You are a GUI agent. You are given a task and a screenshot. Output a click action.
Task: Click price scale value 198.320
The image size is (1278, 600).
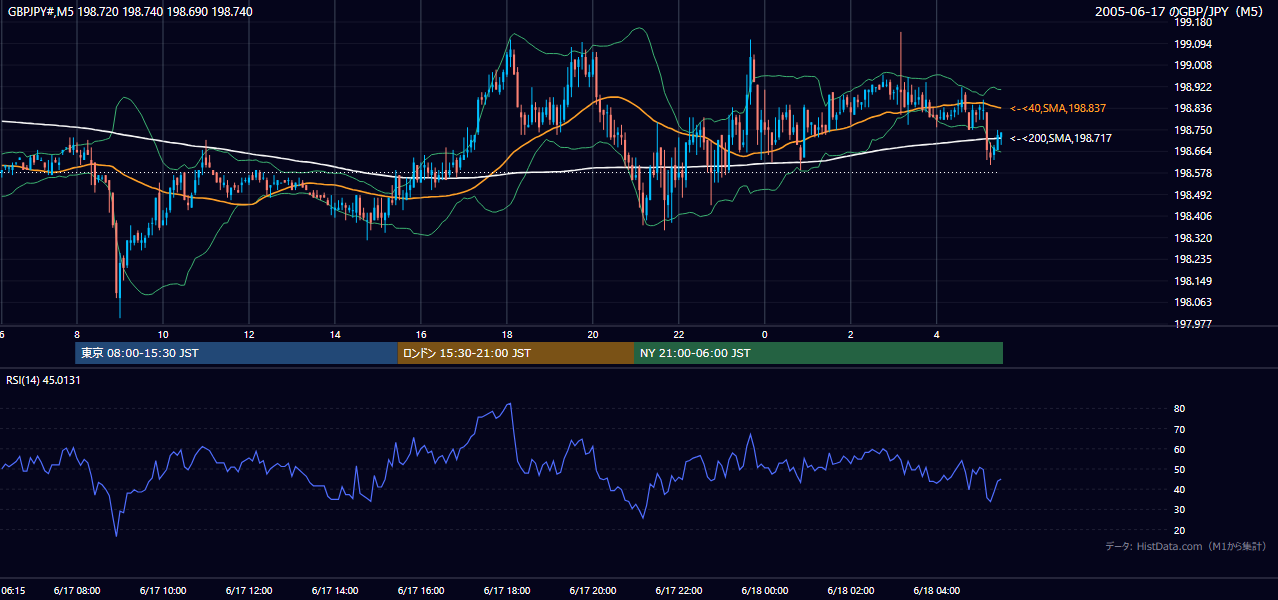(1193, 238)
